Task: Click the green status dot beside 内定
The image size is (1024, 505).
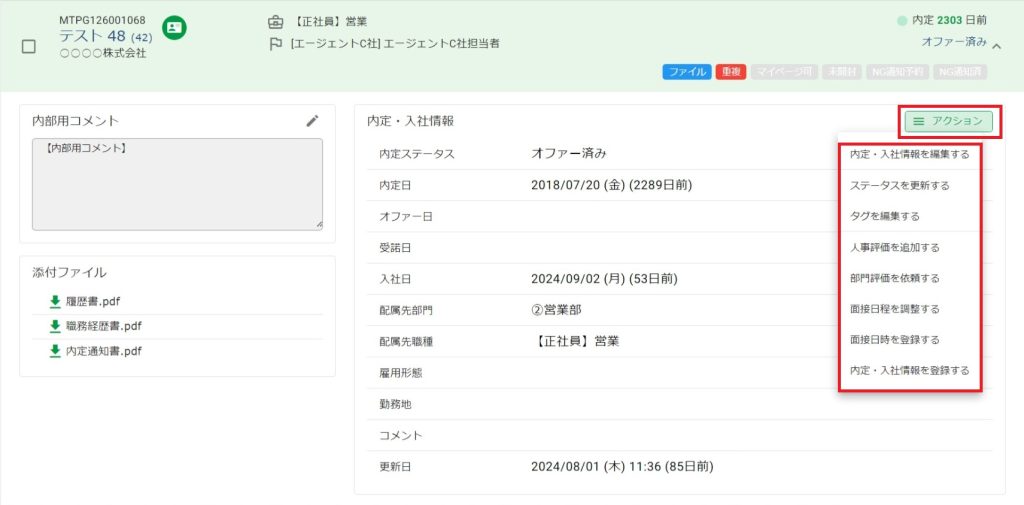Action: pos(902,20)
